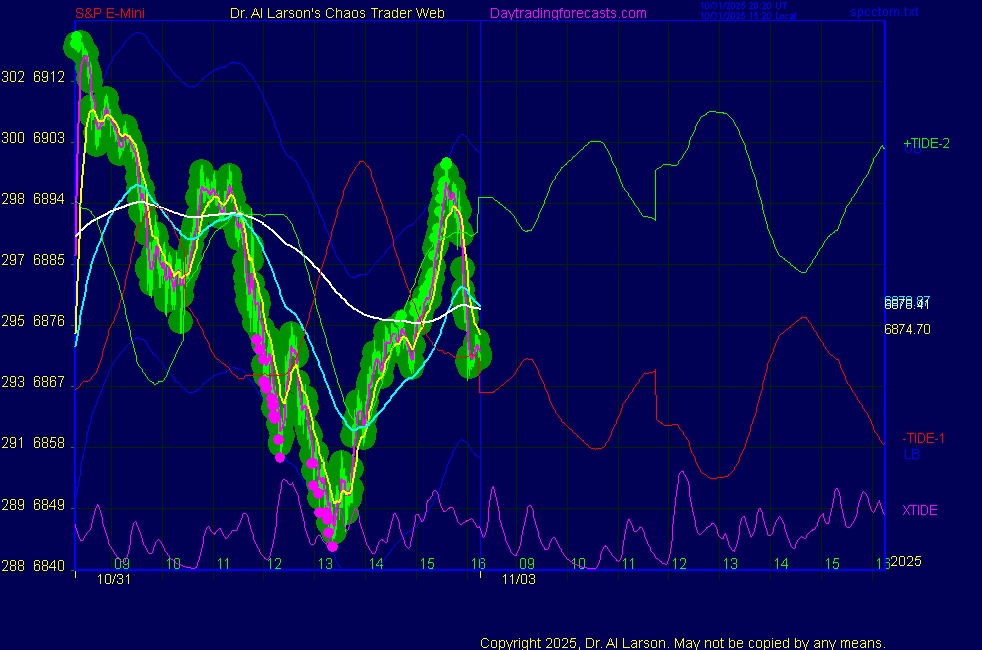Viewport: 982px width, 650px height.
Task: Click the 6894 price axis label
Action: coord(49,199)
